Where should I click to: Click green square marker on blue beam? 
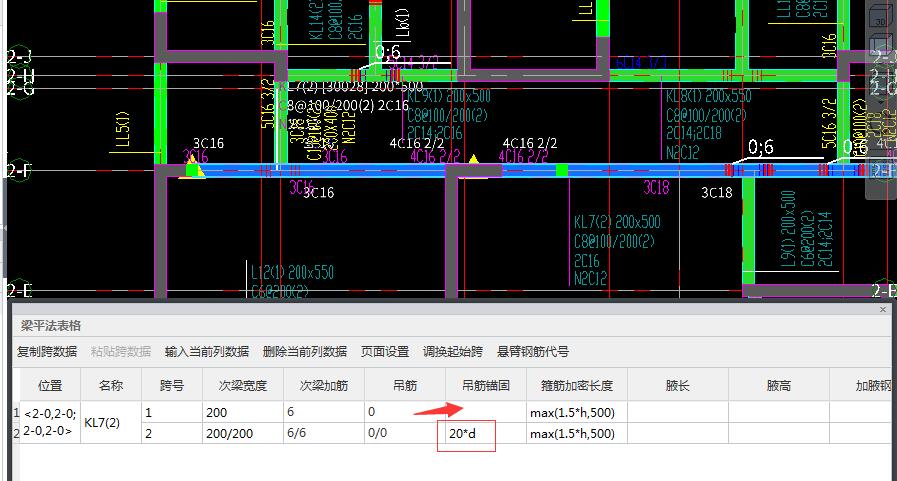pyautogui.click(x=562, y=170)
